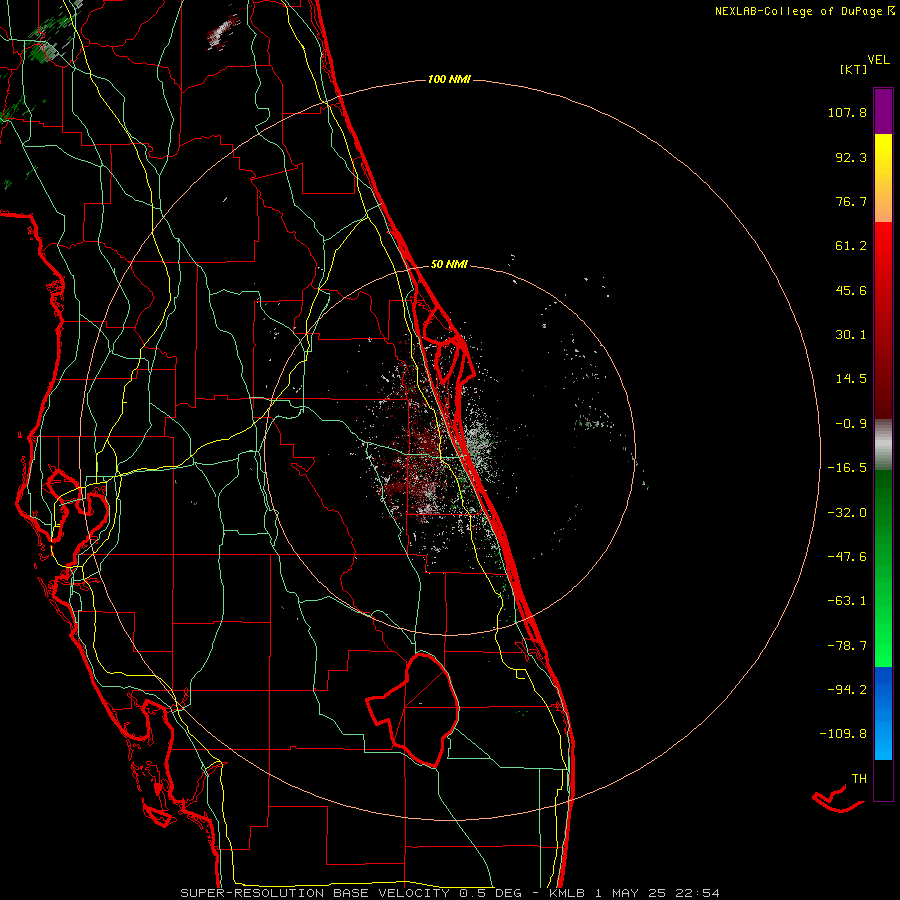The height and width of the screenshot is (900, 900).
Task: Click the blue segment of velocity color bar
Action: coord(883,713)
